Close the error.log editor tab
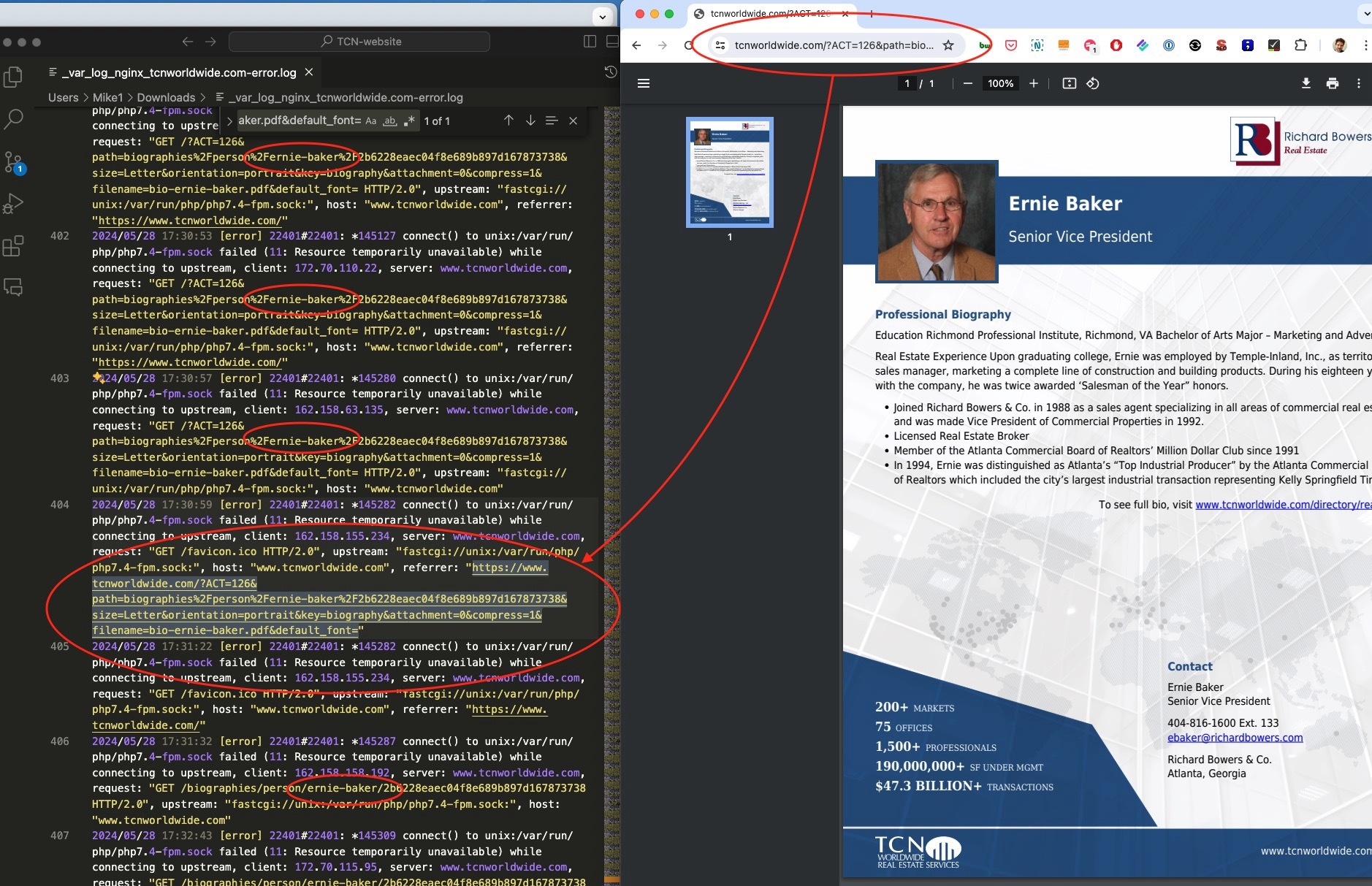The width and height of the screenshot is (1372, 886). [x=309, y=72]
